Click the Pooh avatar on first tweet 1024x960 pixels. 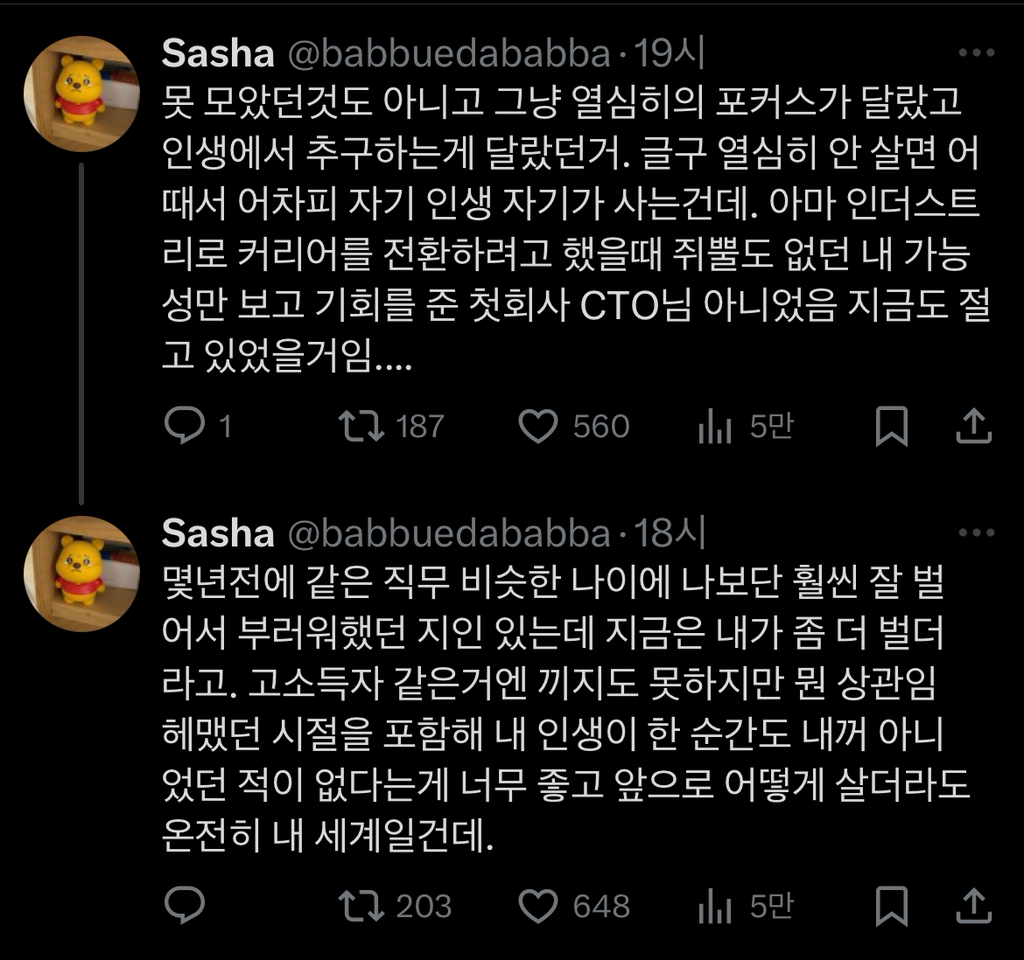pyautogui.click(x=80, y=93)
